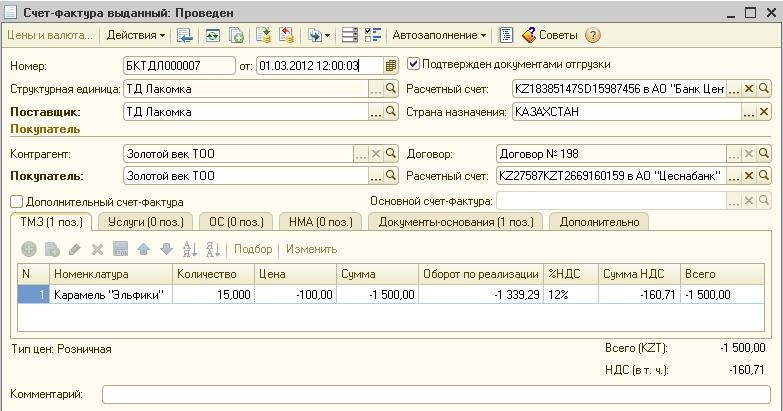Click sort ascending icon in table toolbar
The image size is (783, 411).
click(x=190, y=249)
